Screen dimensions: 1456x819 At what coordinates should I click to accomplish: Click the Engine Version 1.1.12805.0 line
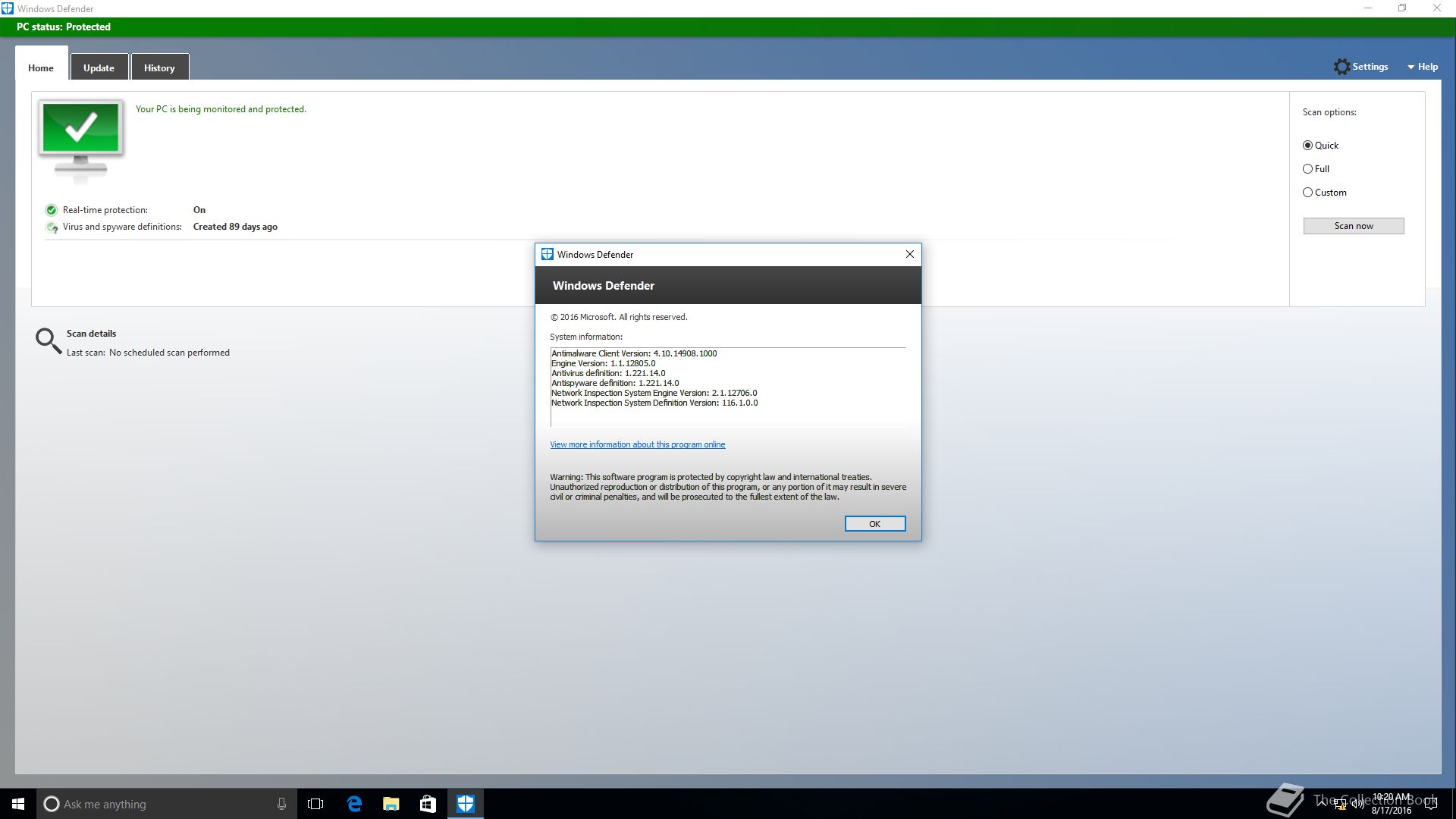click(x=604, y=363)
